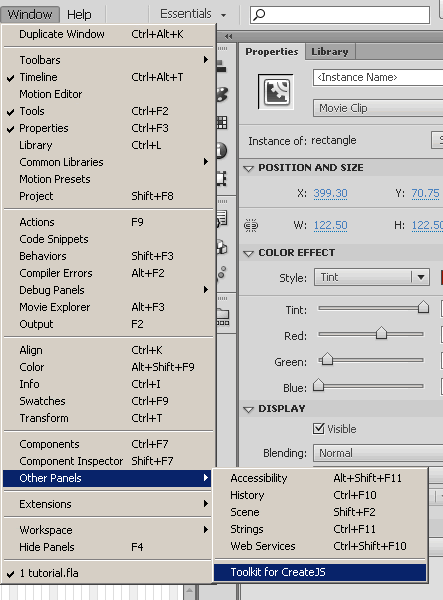Choose Library in the Window menu
443x600 pixels.
click(107, 145)
